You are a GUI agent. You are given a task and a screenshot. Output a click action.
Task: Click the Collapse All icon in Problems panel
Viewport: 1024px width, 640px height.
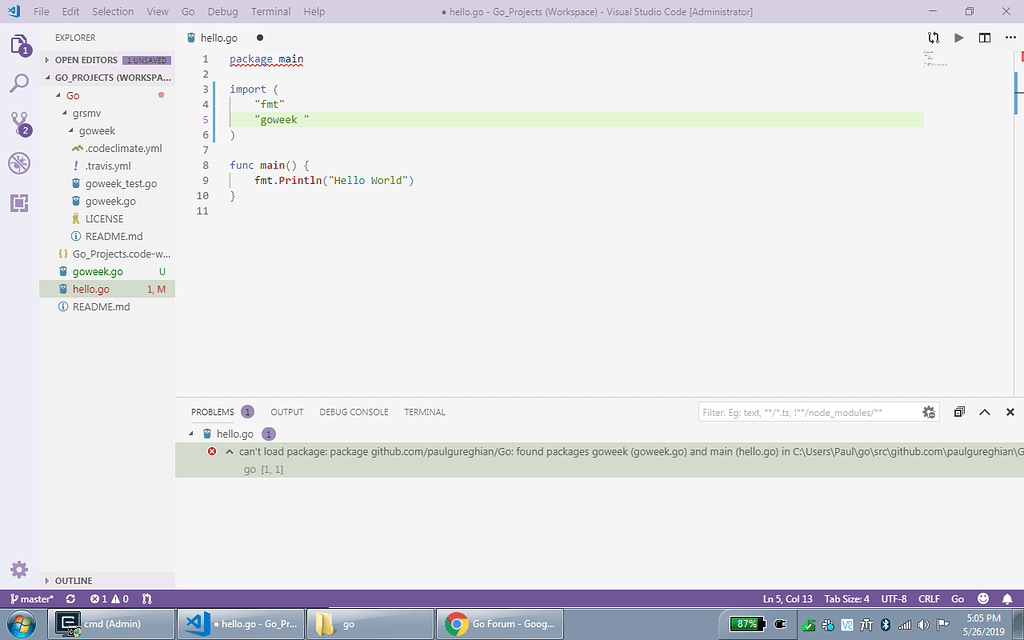coord(959,412)
